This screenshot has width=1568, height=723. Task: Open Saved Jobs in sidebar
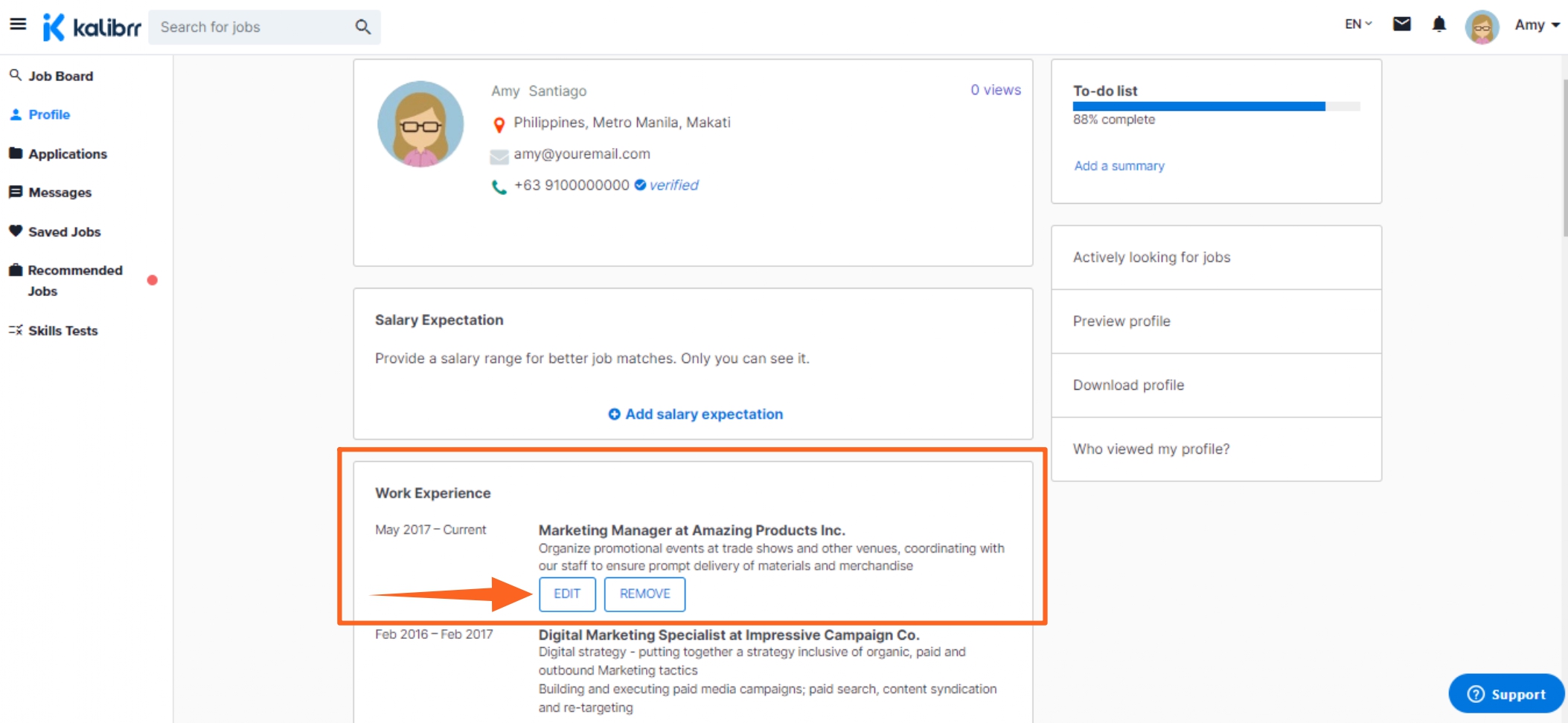point(64,232)
